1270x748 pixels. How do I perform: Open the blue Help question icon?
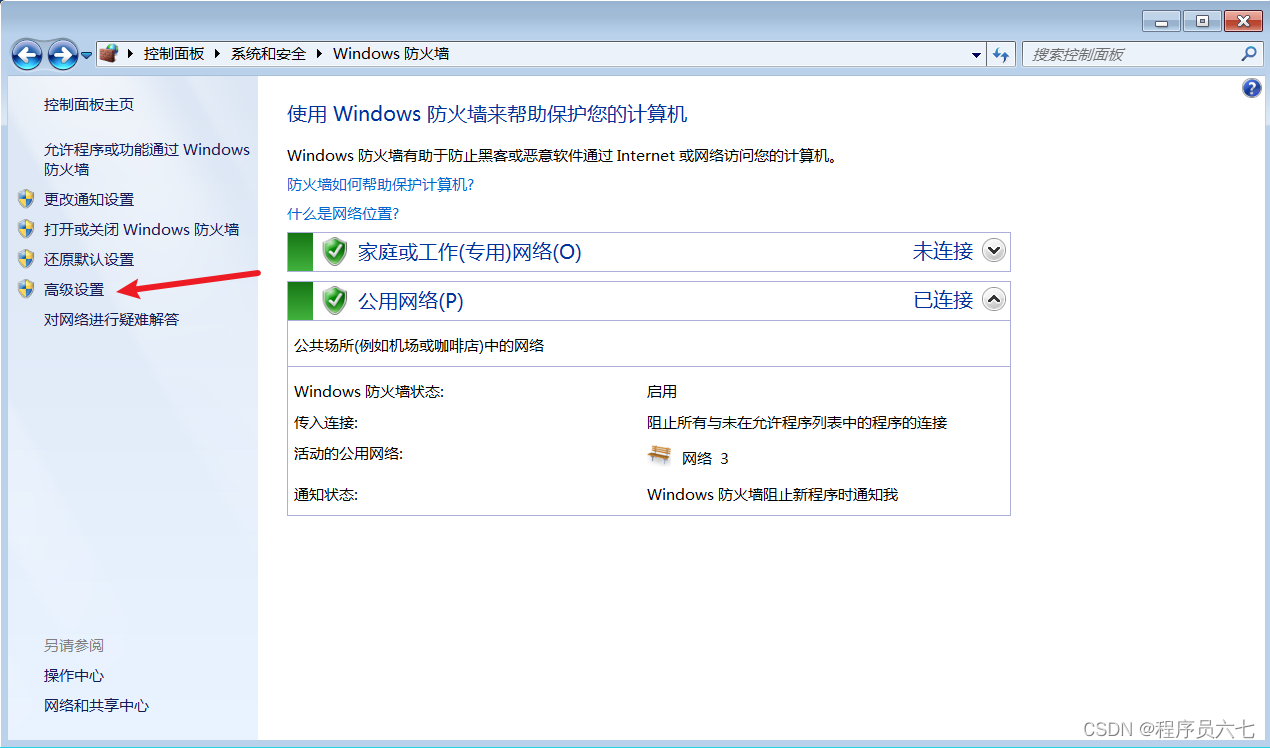pyautogui.click(x=1251, y=88)
